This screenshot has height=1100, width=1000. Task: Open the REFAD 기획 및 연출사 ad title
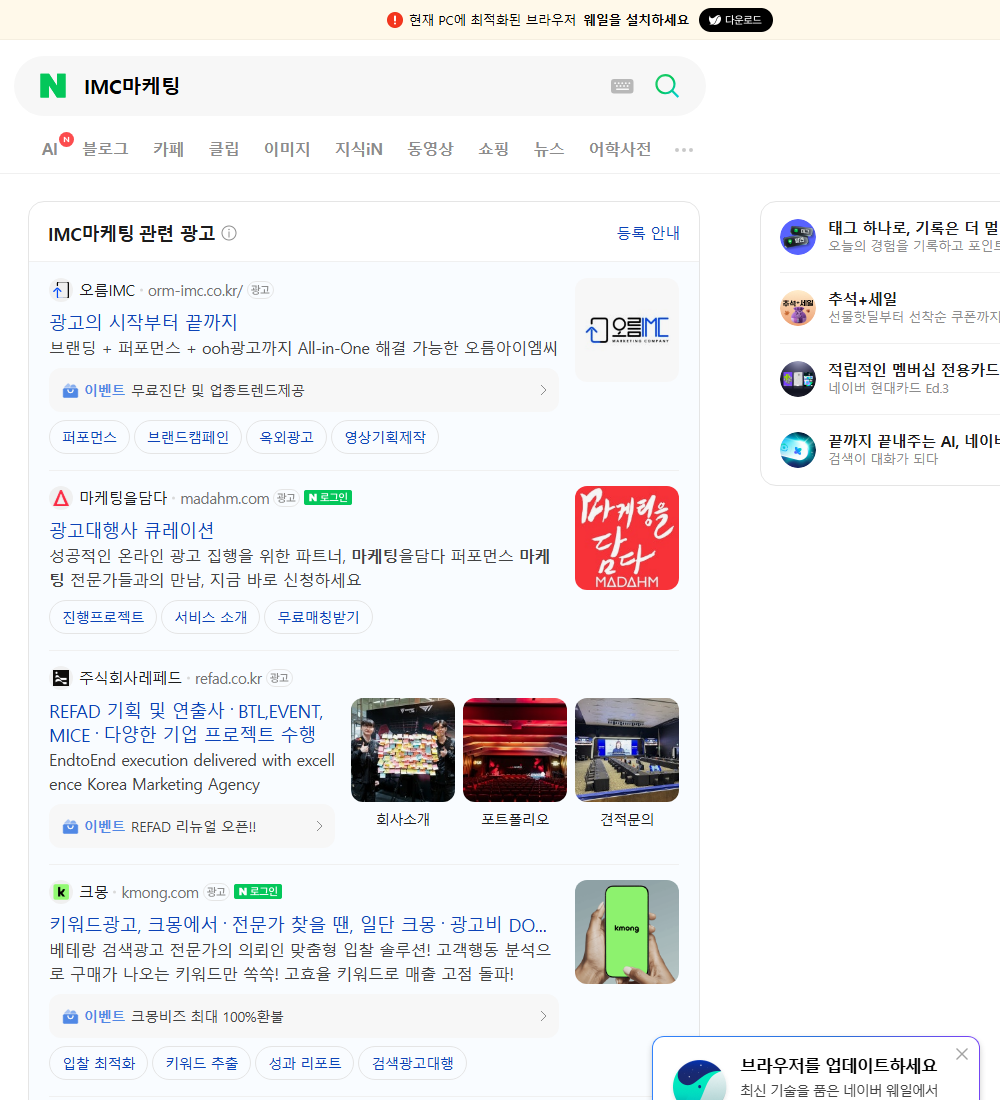click(186, 723)
